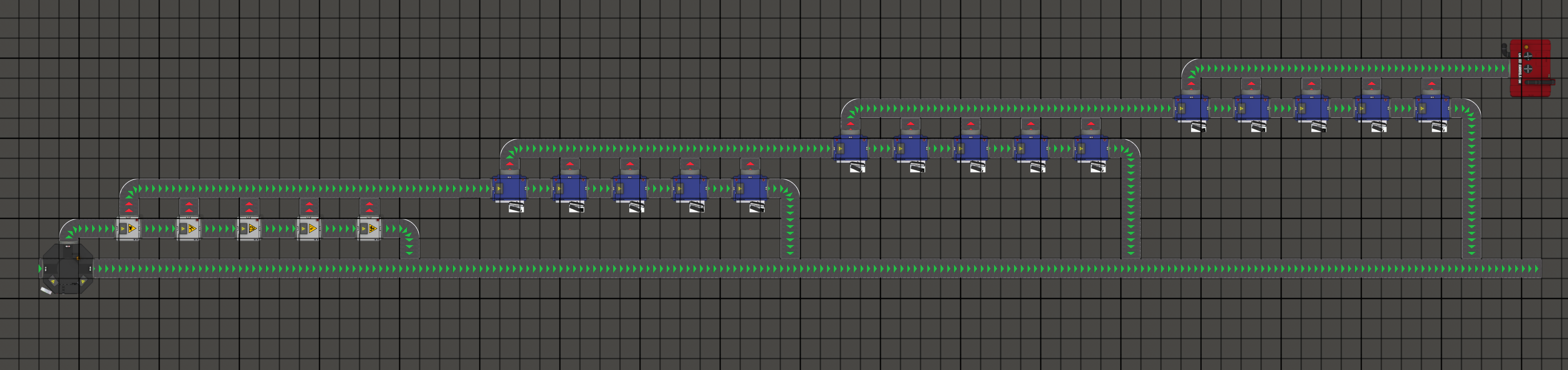Select third blue machine in lowest blue row
The image size is (1568, 370).
[x=629, y=188]
